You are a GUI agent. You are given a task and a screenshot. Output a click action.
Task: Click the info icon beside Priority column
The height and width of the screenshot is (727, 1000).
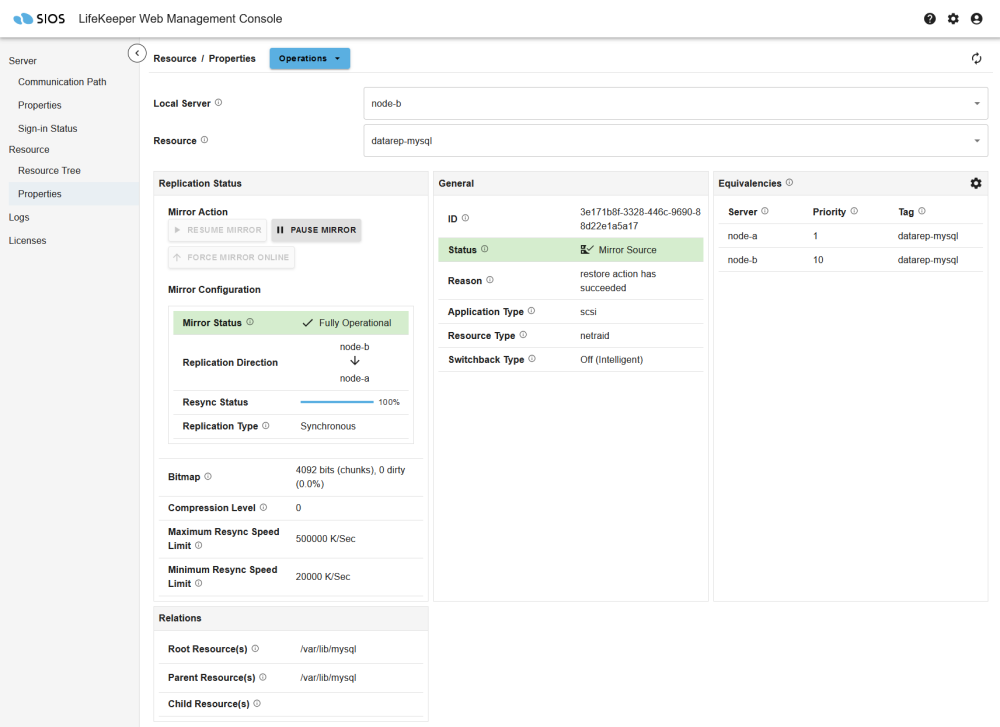(x=854, y=211)
